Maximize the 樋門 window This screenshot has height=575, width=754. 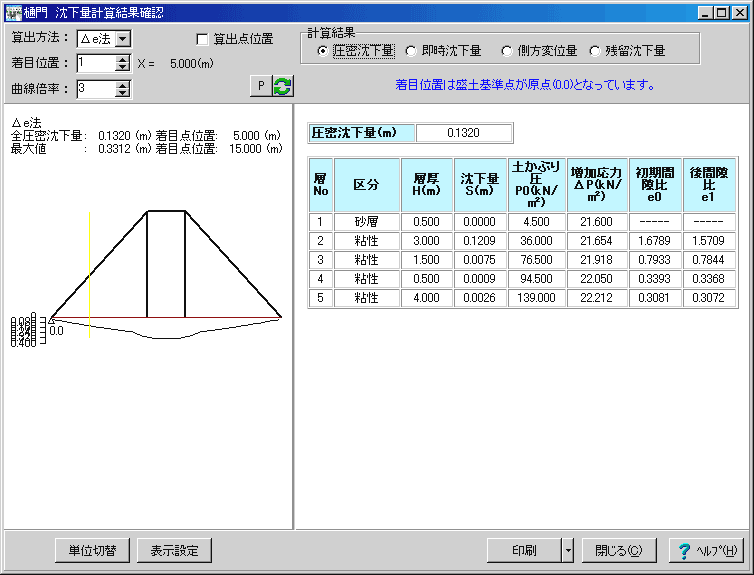(x=722, y=13)
